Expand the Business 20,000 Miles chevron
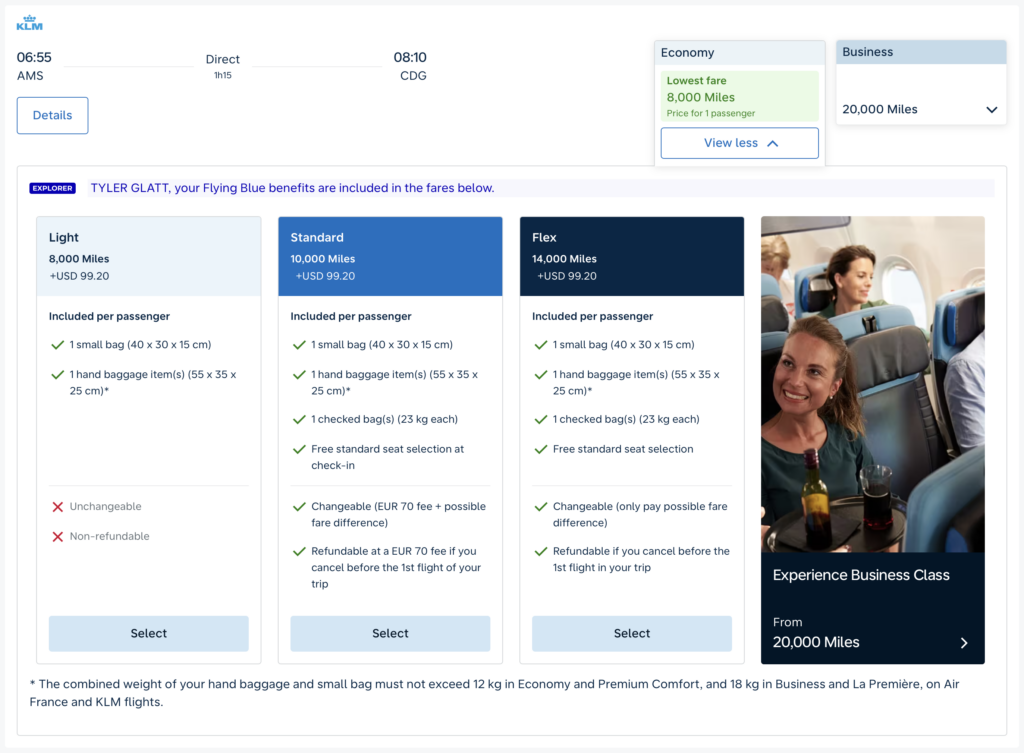The height and width of the screenshot is (753, 1024). coord(991,110)
